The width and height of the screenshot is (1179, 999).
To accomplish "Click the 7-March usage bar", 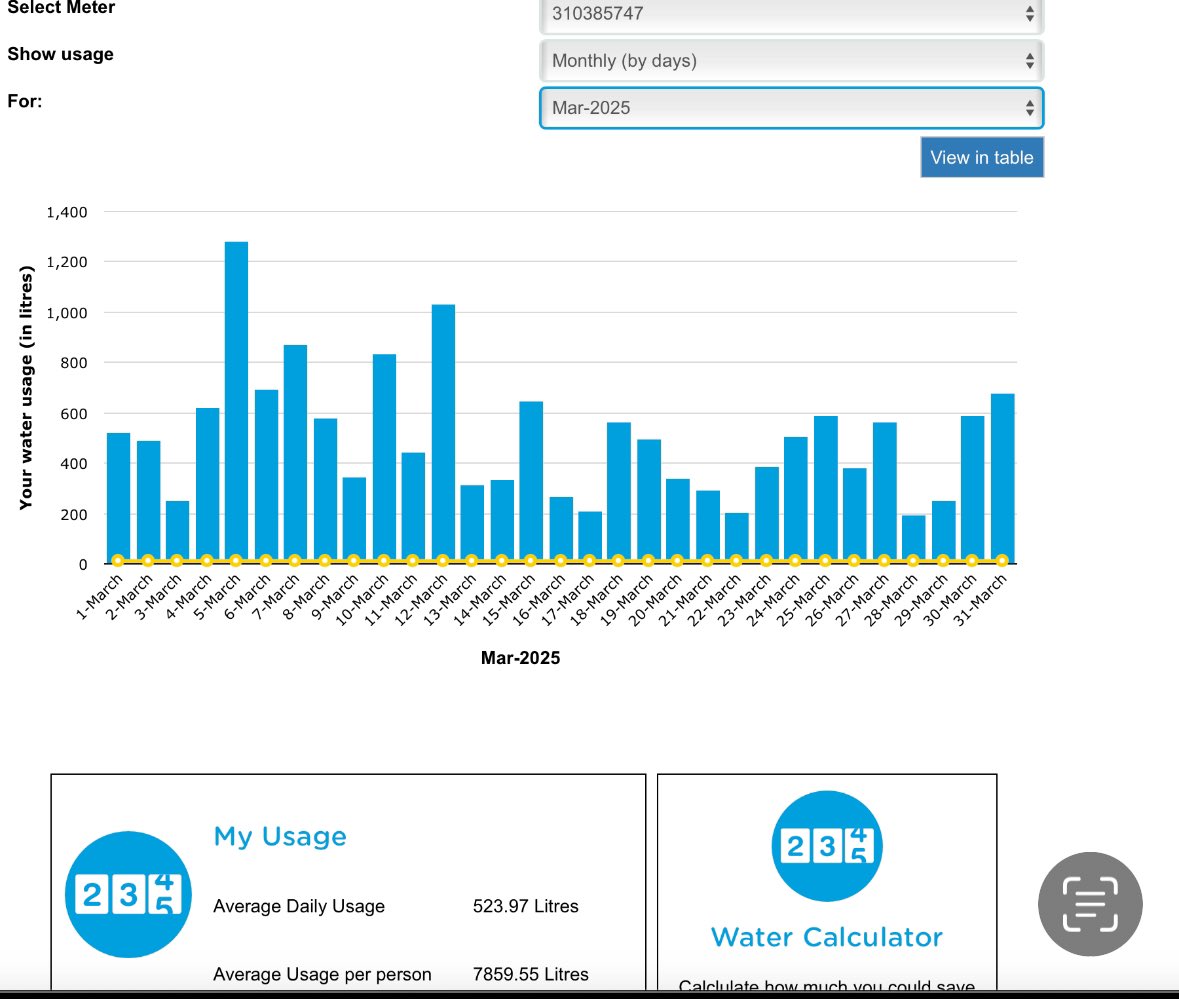I will pyautogui.click(x=295, y=454).
